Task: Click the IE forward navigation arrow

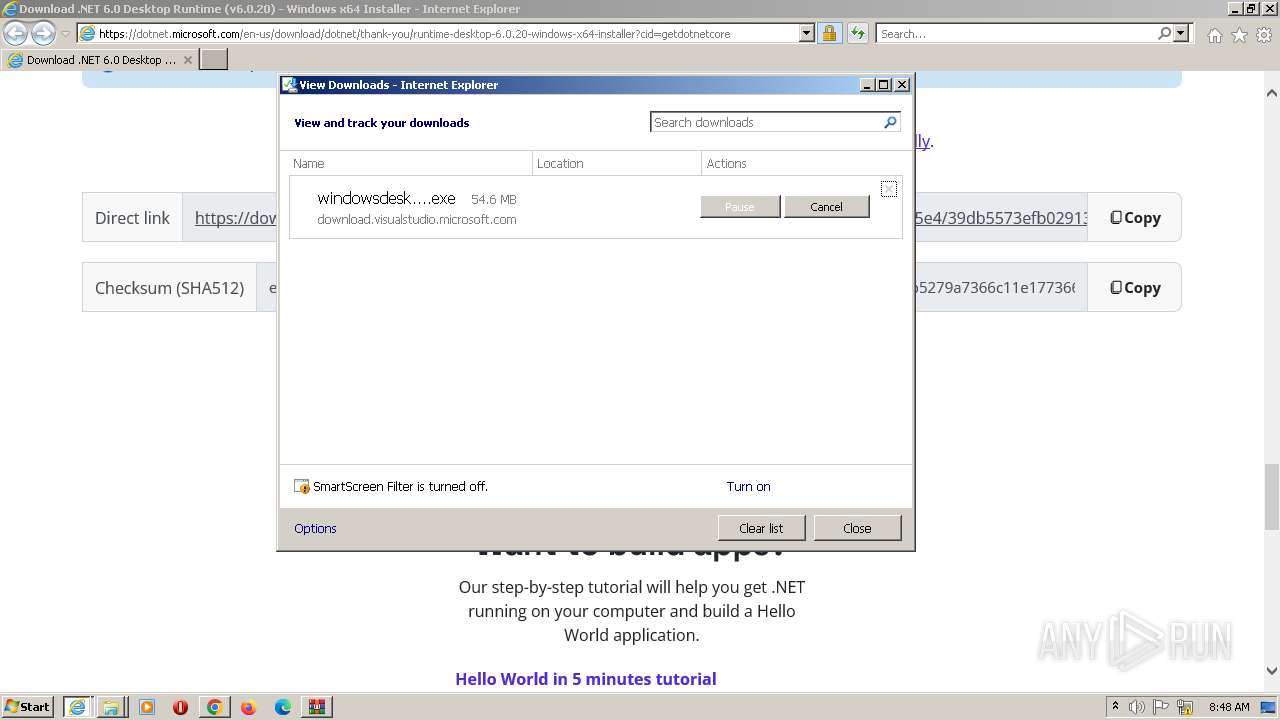Action: click(43, 33)
